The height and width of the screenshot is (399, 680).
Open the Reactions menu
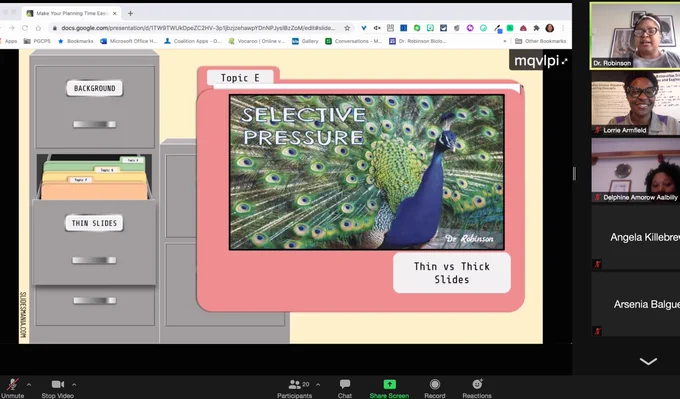coord(477,388)
